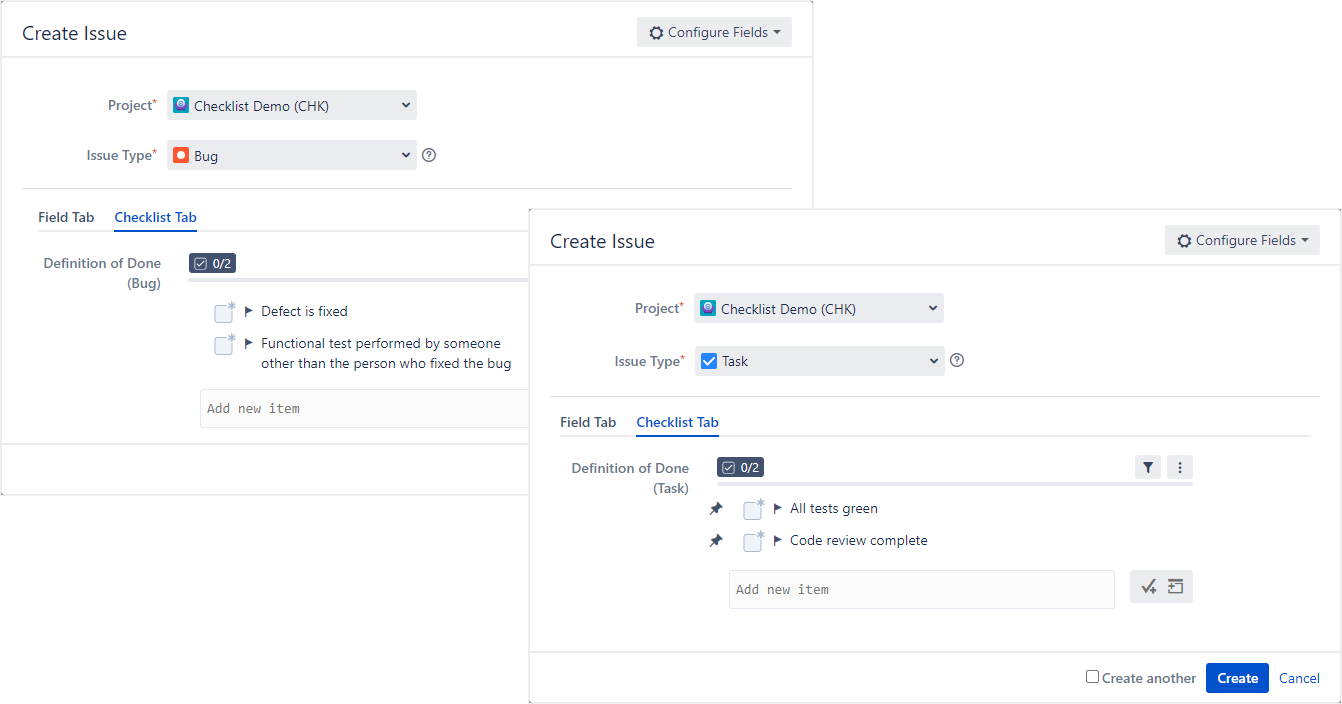Viewport: 1342px width, 704px height.
Task: Open the checklist three-dot options menu
Action: click(1179, 467)
